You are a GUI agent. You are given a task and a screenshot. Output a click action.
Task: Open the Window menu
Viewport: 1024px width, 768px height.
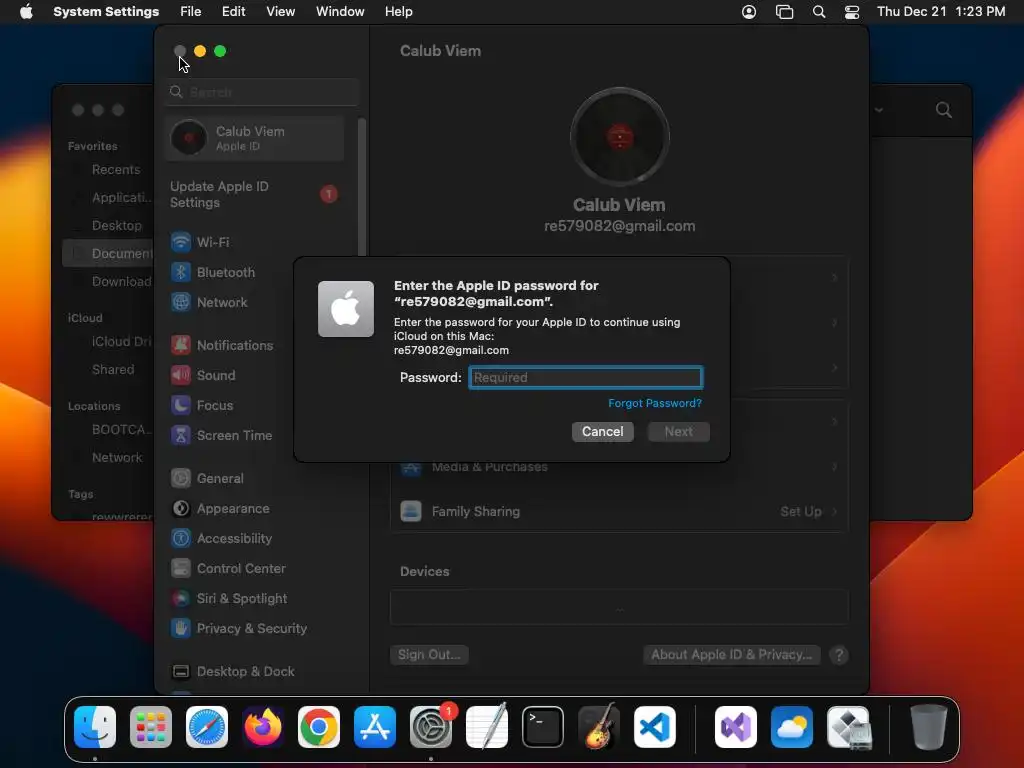pyautogui.click(x=340, y=12)
